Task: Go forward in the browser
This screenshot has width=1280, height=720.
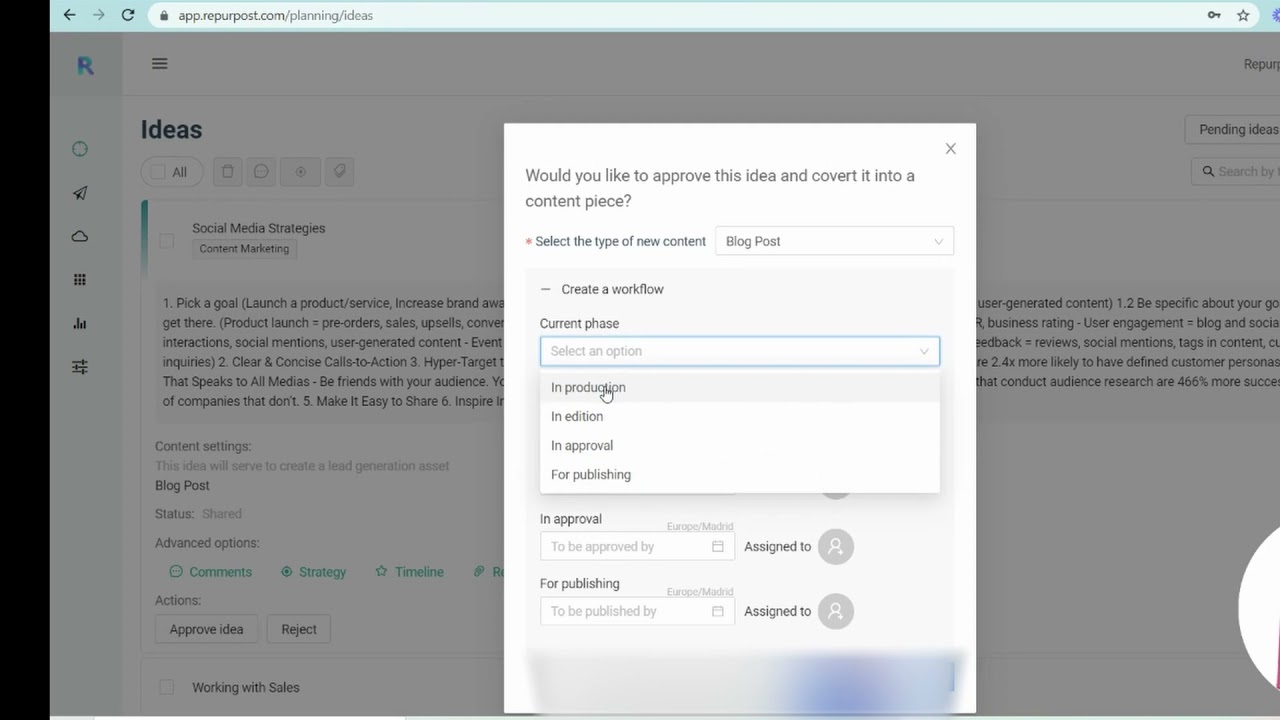Action: pos(98,15)
